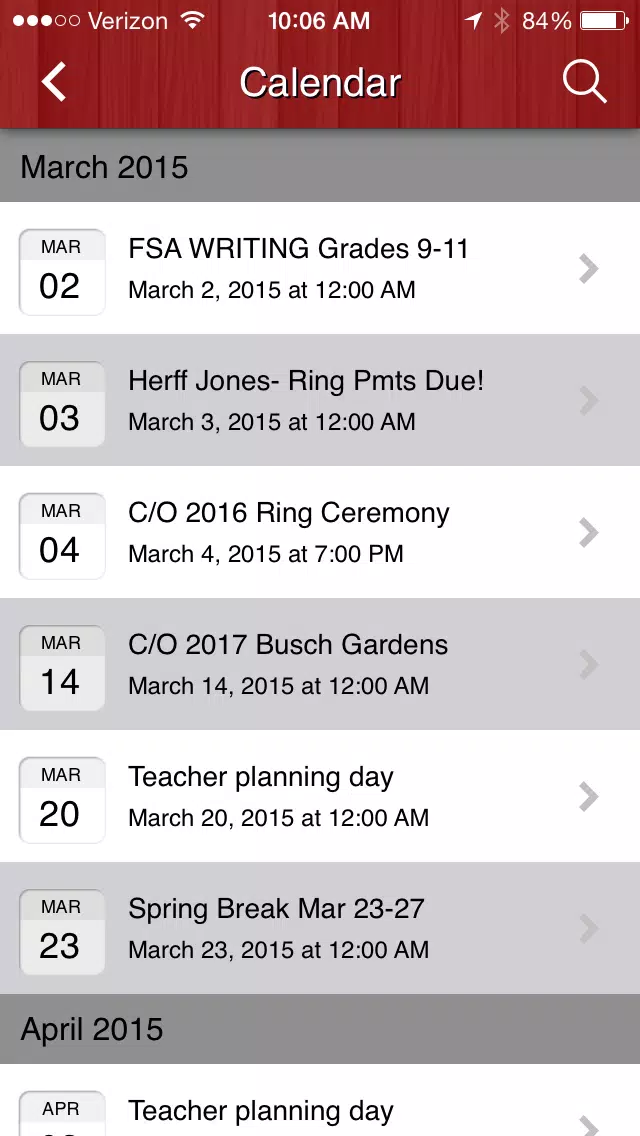
Task: Tap the MAR 02 date badge
Action: [x=62, y=272]
